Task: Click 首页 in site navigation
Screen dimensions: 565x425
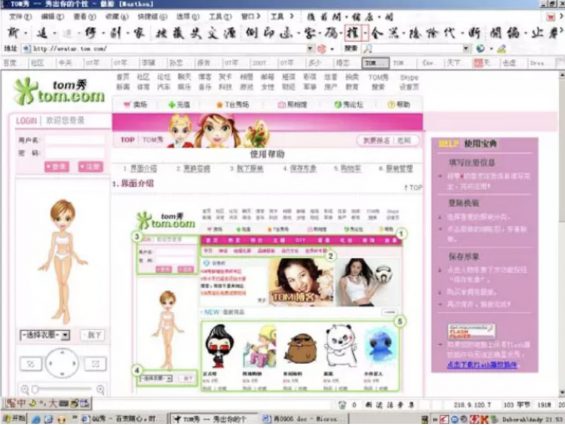Action: (x=123, y=77)
